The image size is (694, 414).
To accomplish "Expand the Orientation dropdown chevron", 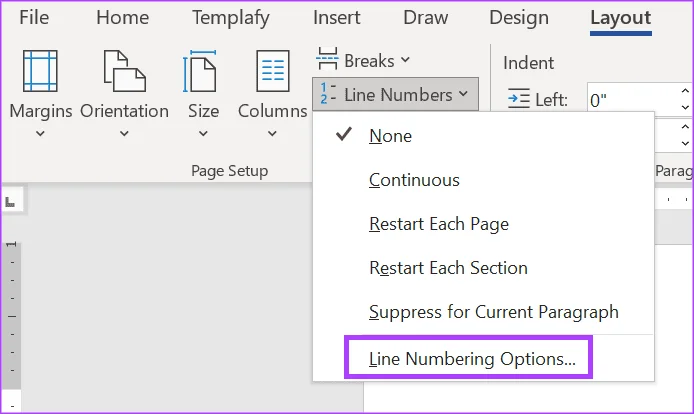I will 124,133.
